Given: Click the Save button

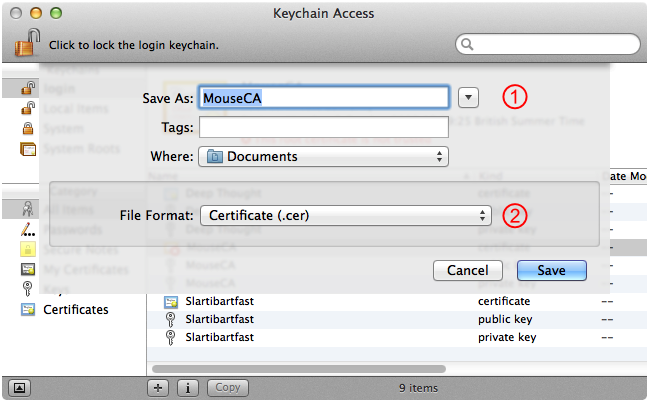Looking at the screenshot, I should click(552, 270).
